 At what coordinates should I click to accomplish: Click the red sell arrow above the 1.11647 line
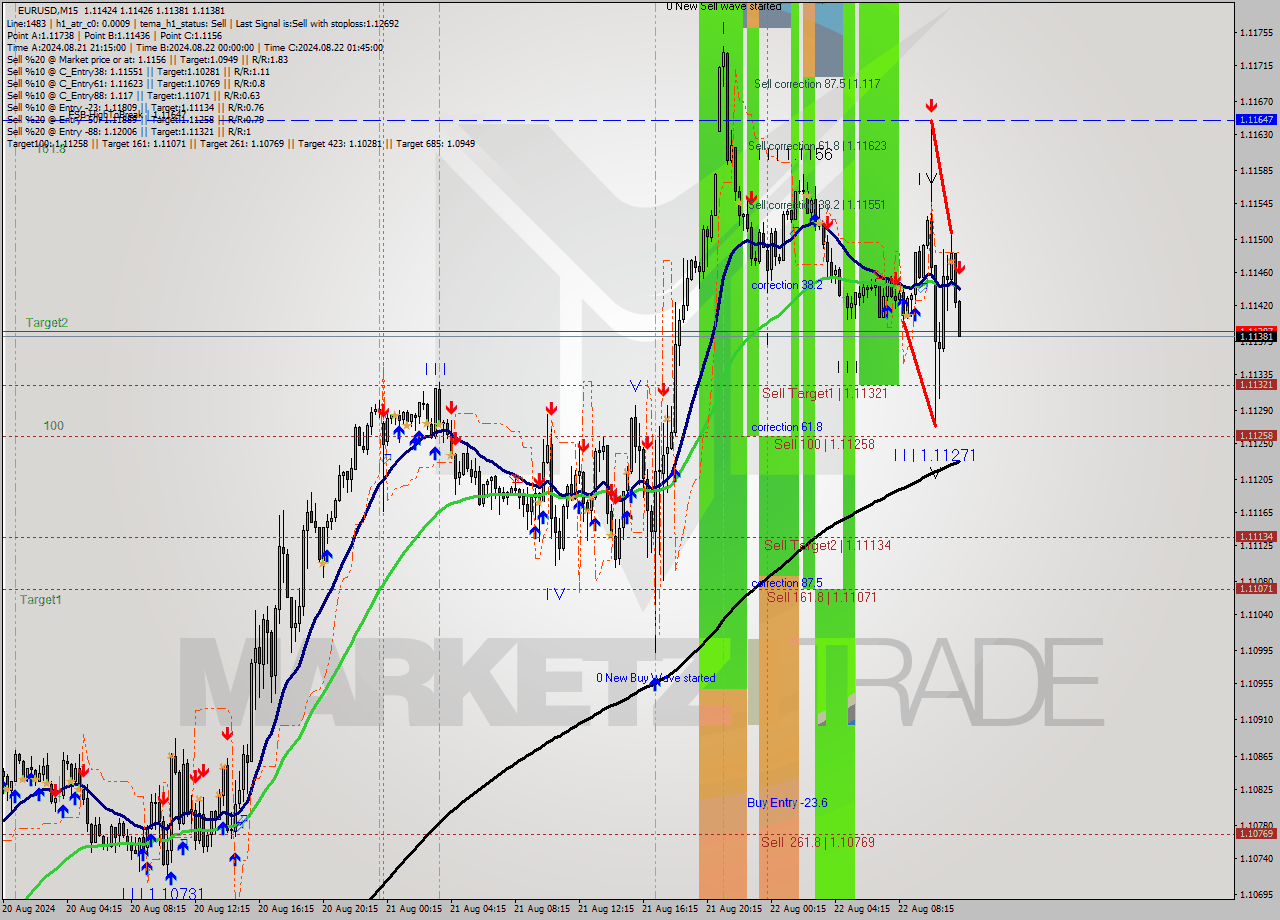point(931,105)
